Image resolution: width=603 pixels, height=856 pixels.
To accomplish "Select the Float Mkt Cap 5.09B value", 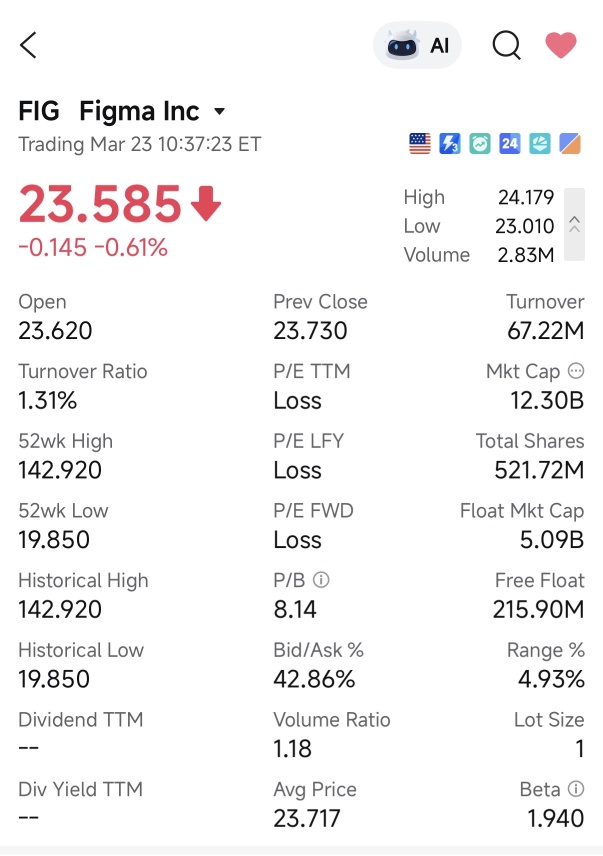I will (552, 540).
